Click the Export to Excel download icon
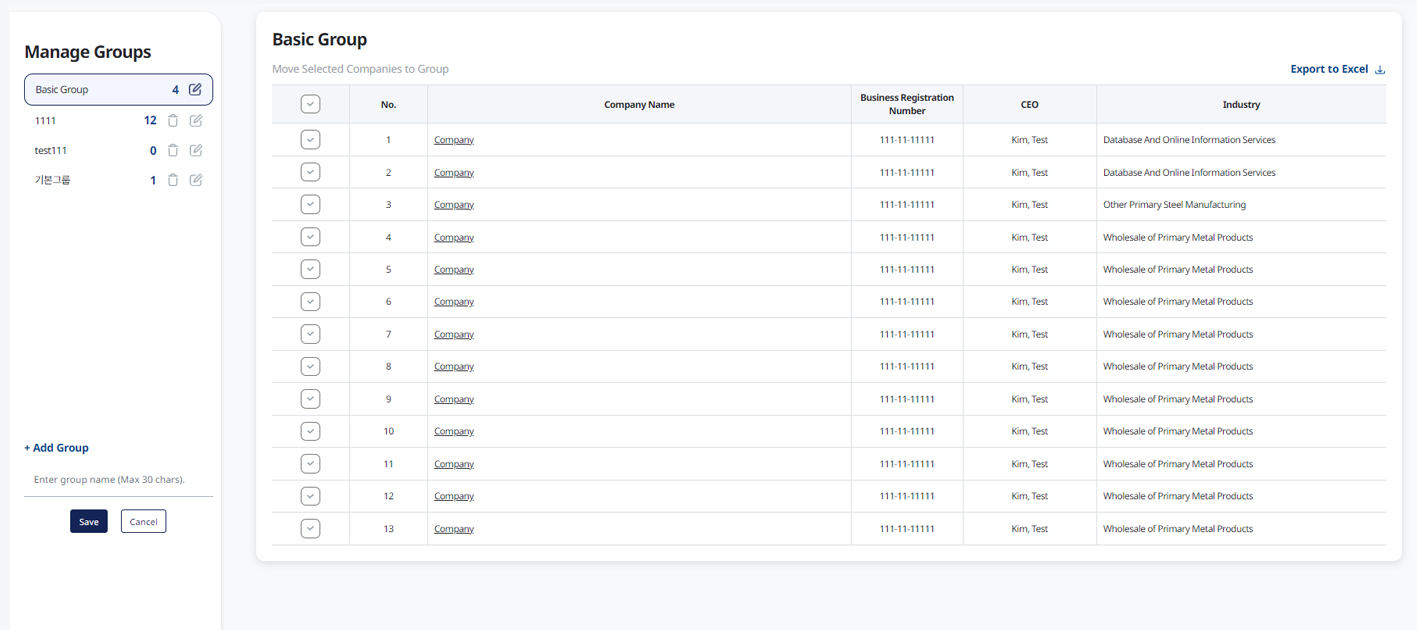The height and width of the screenshot is (630, 1417). (x=1380, y=70)
